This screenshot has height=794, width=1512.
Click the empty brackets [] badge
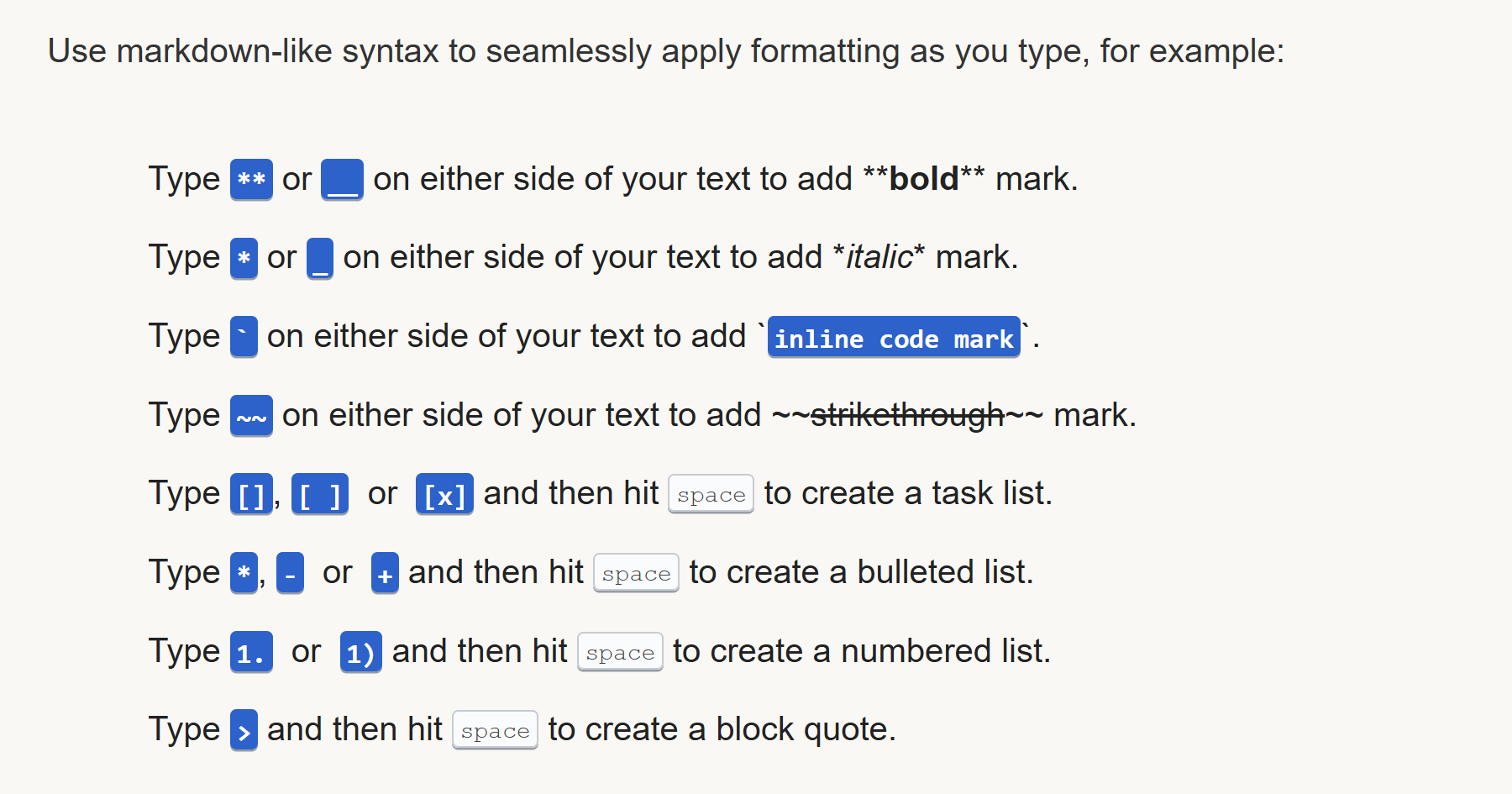click(x=251, y=494)
